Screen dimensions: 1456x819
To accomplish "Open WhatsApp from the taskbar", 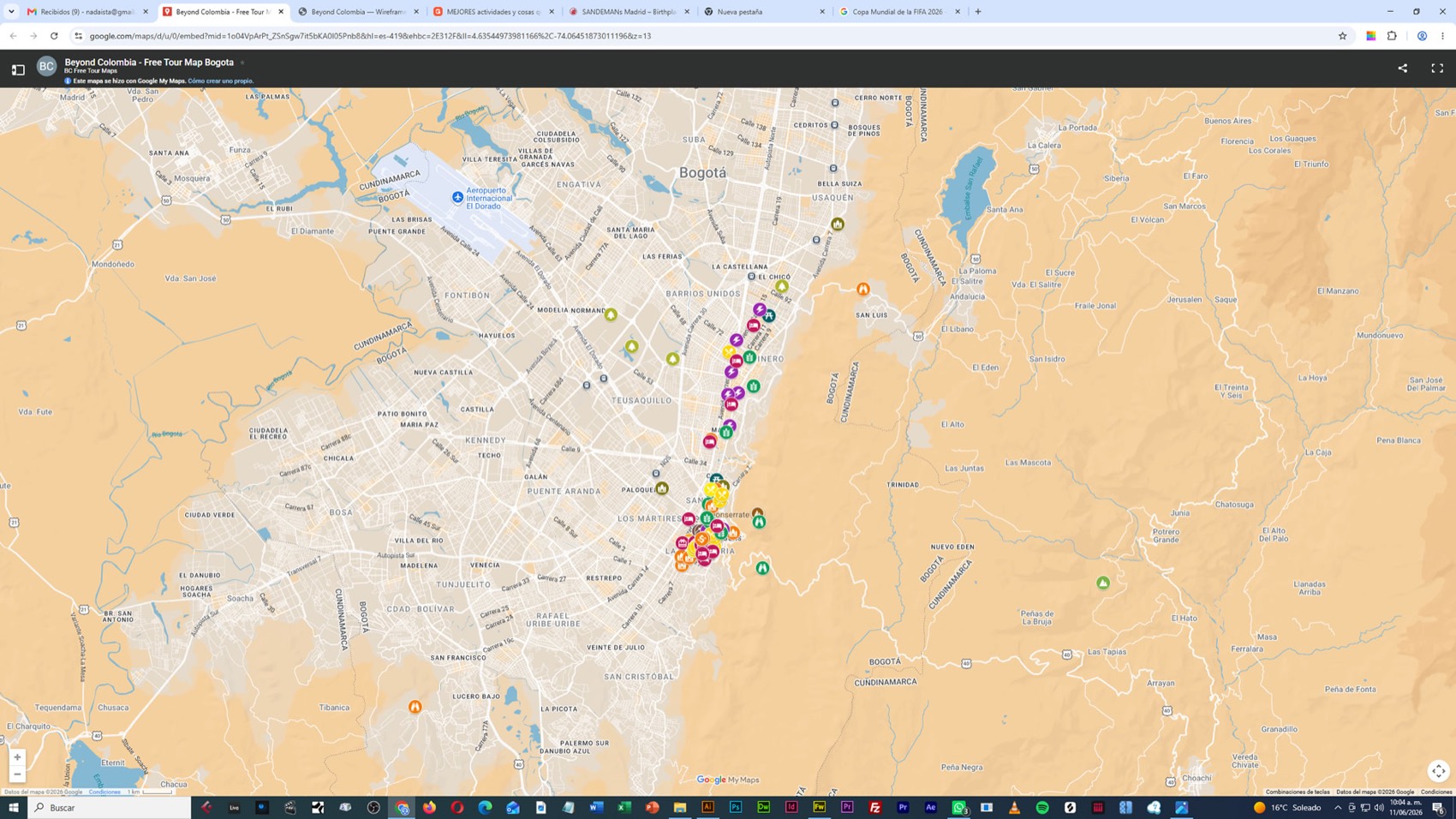I will coord(959,808).
